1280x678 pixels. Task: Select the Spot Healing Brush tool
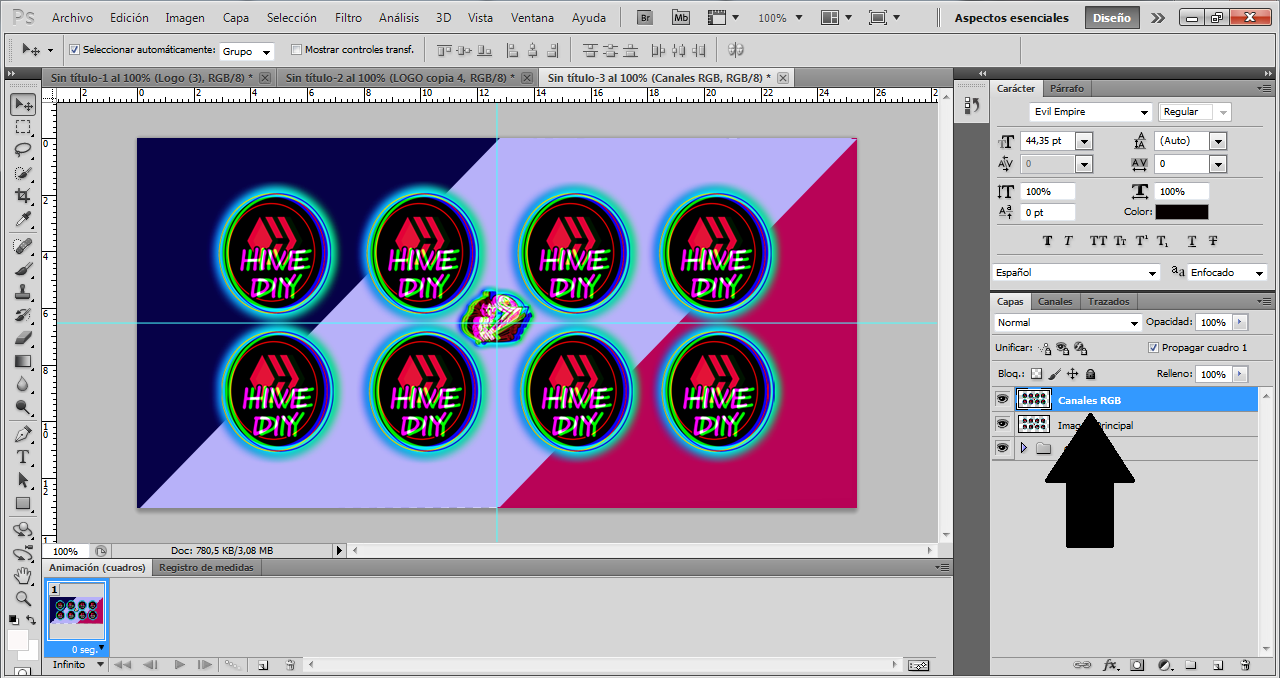[23, 246]
